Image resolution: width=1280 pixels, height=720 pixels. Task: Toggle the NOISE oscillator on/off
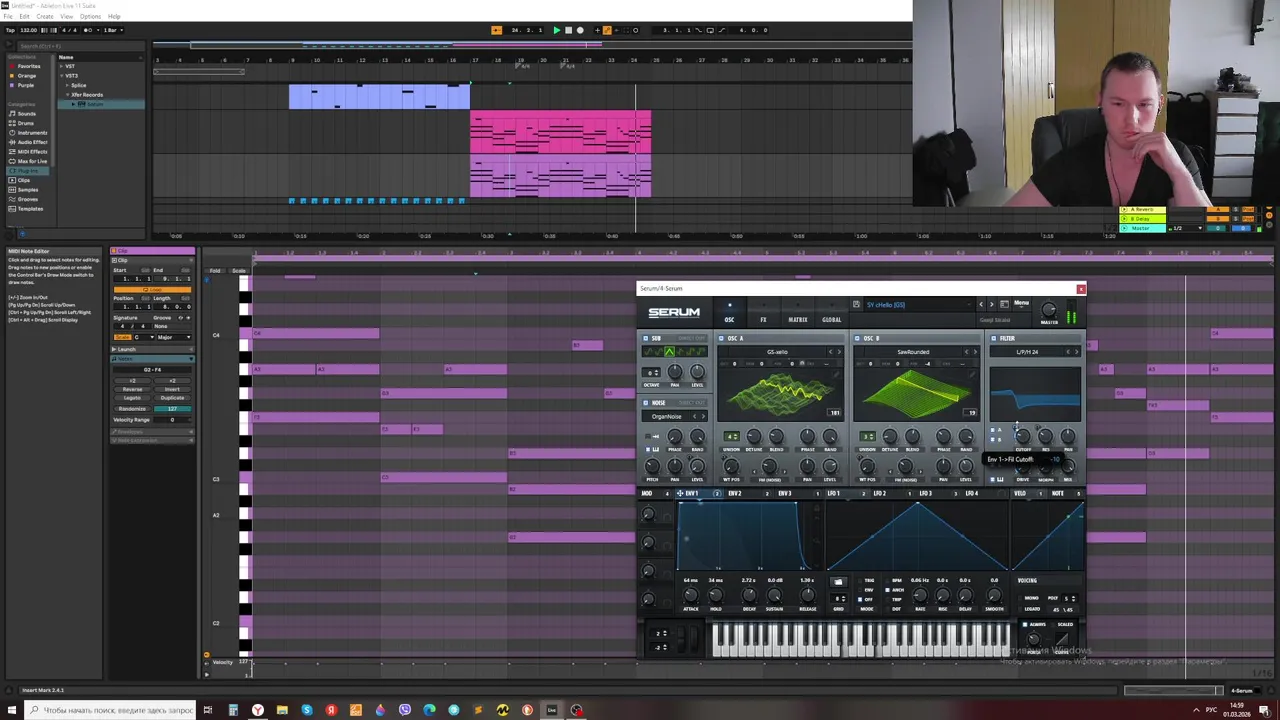646,403
